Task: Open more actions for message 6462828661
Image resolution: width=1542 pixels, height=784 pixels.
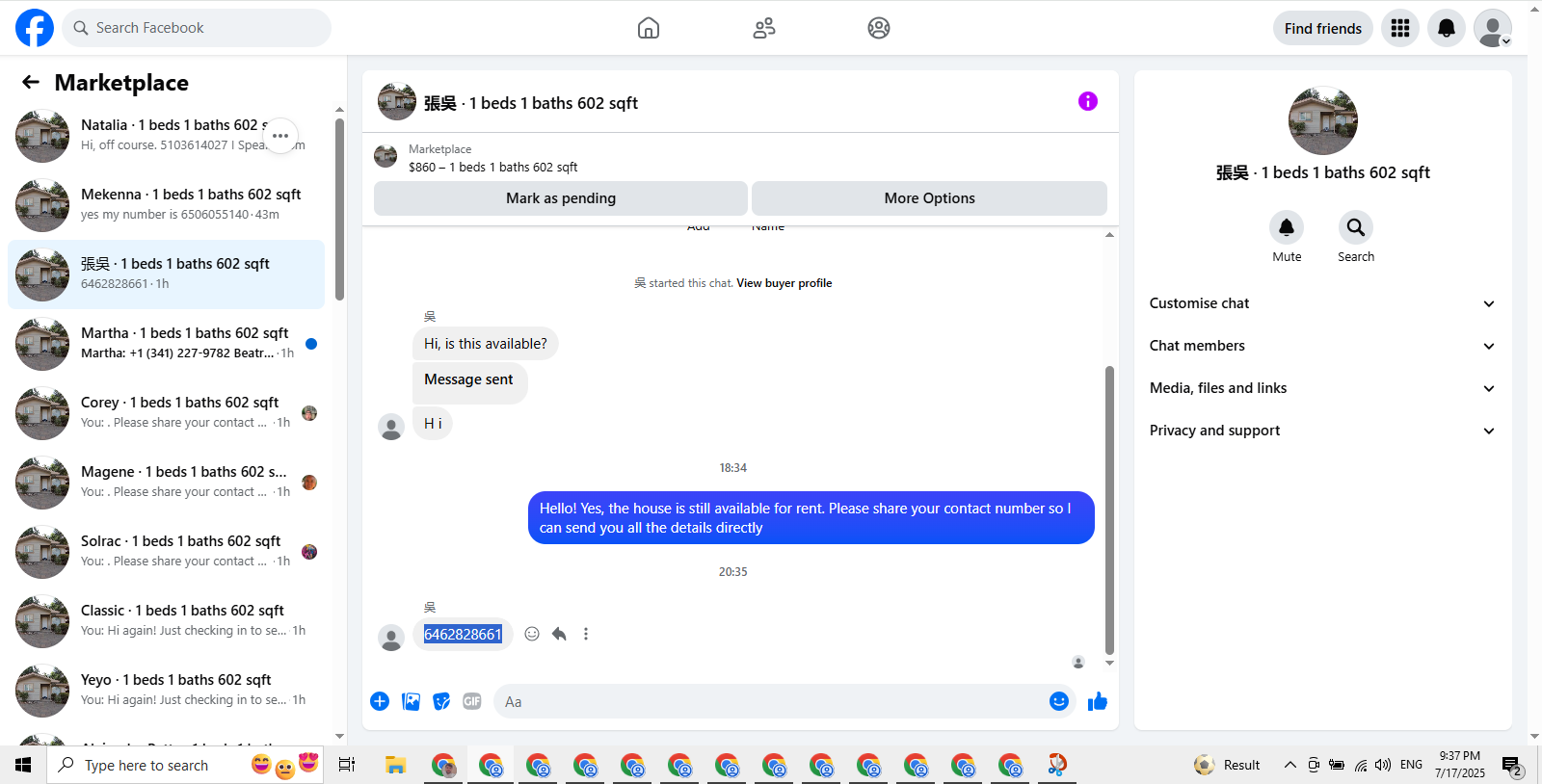Action: 586,634
